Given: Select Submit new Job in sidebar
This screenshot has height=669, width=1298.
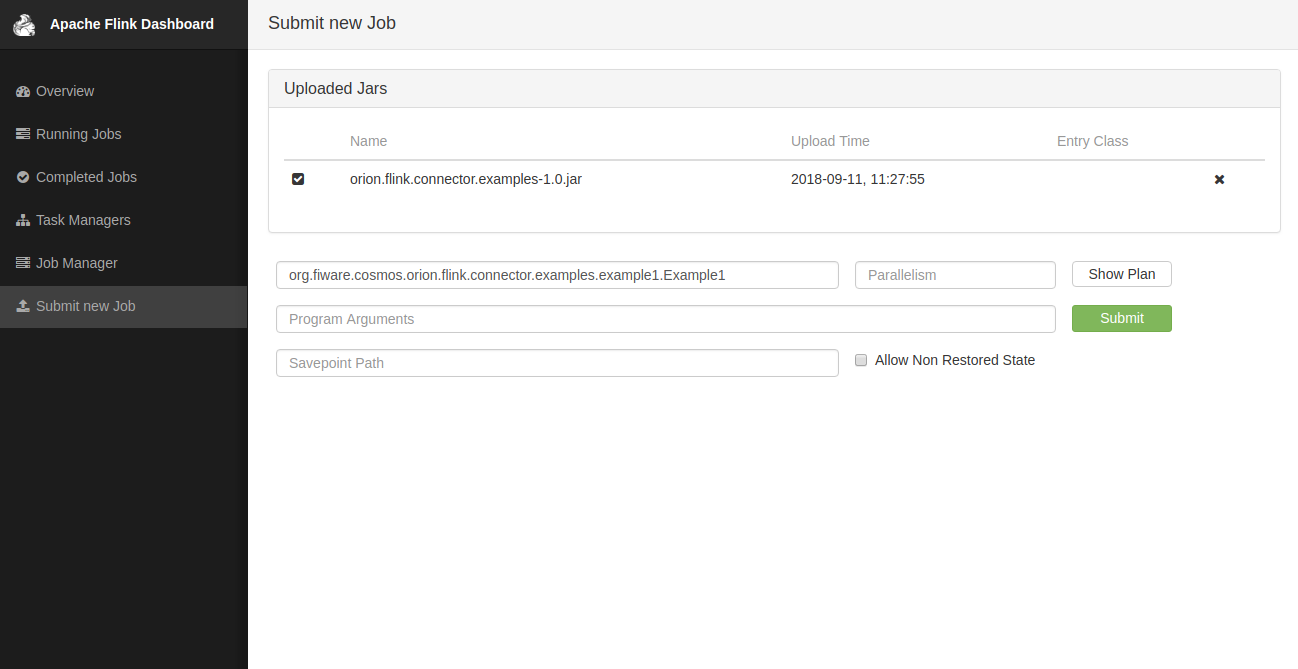Looking at the screenshot, I should point(123,306).
